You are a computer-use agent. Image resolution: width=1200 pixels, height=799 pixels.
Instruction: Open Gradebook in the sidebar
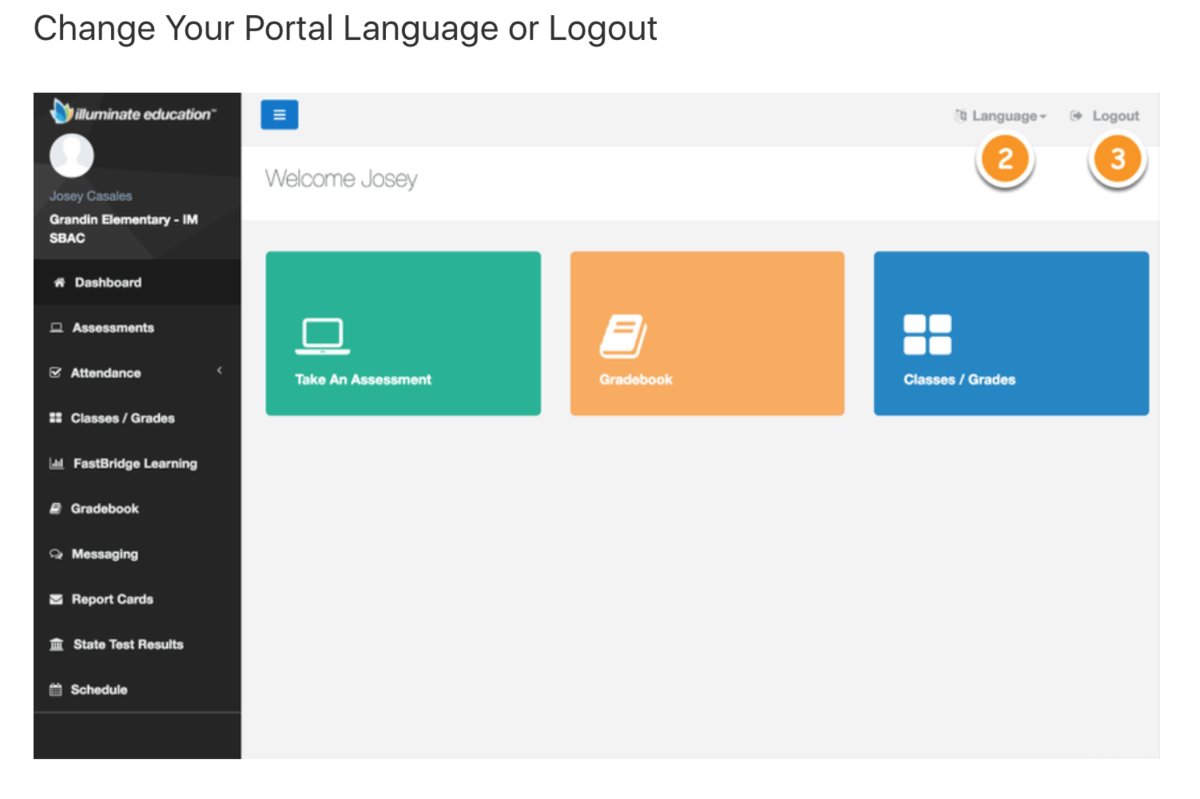[x=137, y=508]
